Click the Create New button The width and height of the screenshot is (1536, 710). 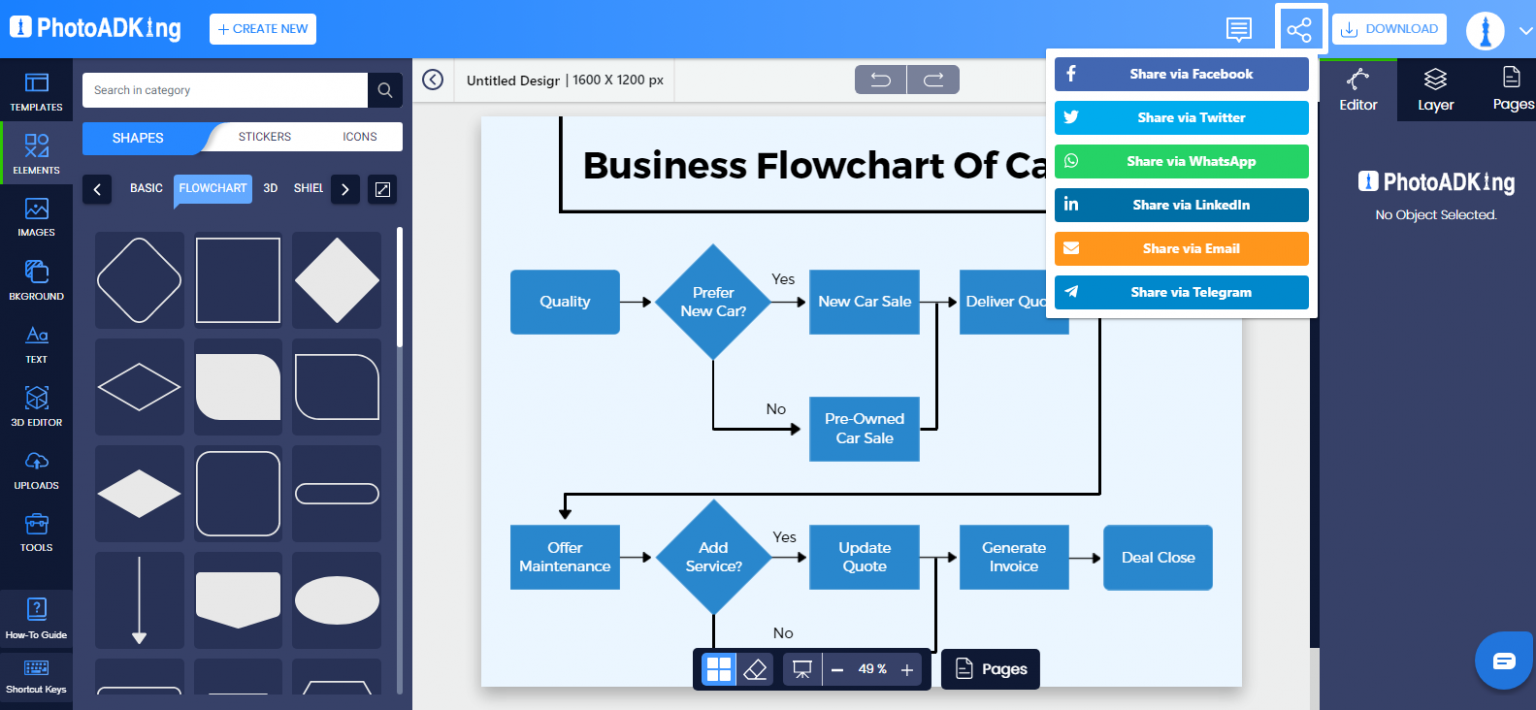(x=263, y=29)
